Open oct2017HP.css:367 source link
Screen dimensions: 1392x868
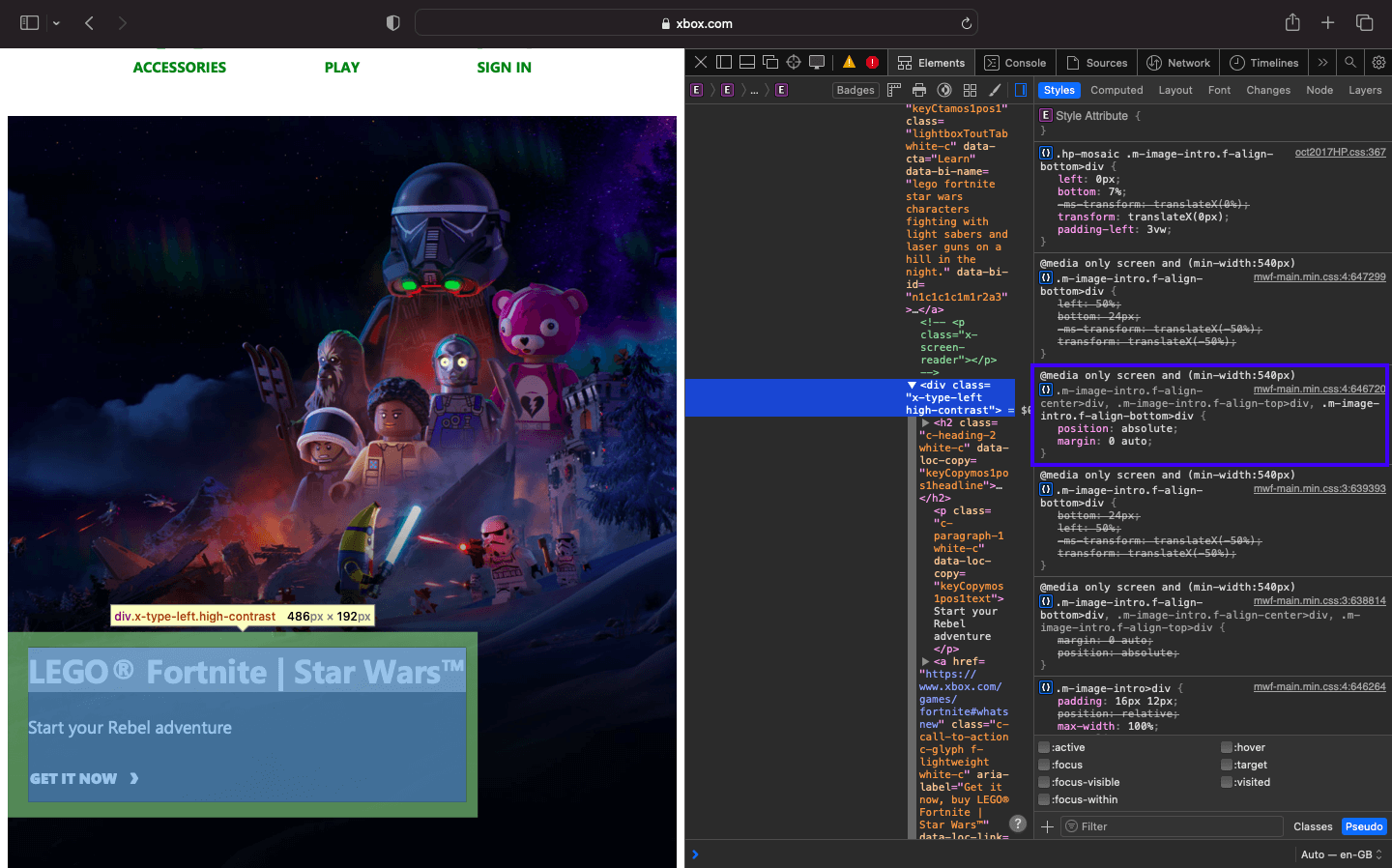pyautogui.click(x=1340, y=153)
